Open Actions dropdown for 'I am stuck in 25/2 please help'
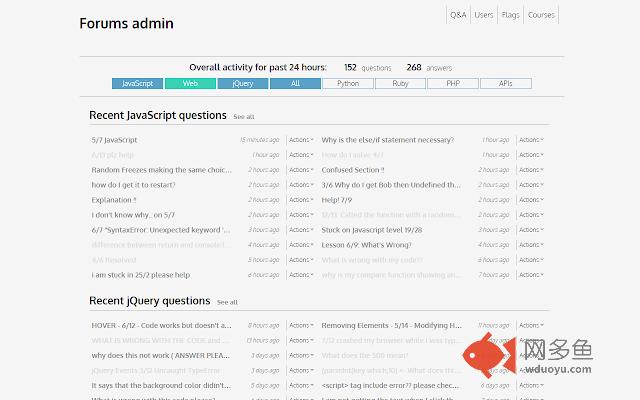 coord(301,275)
